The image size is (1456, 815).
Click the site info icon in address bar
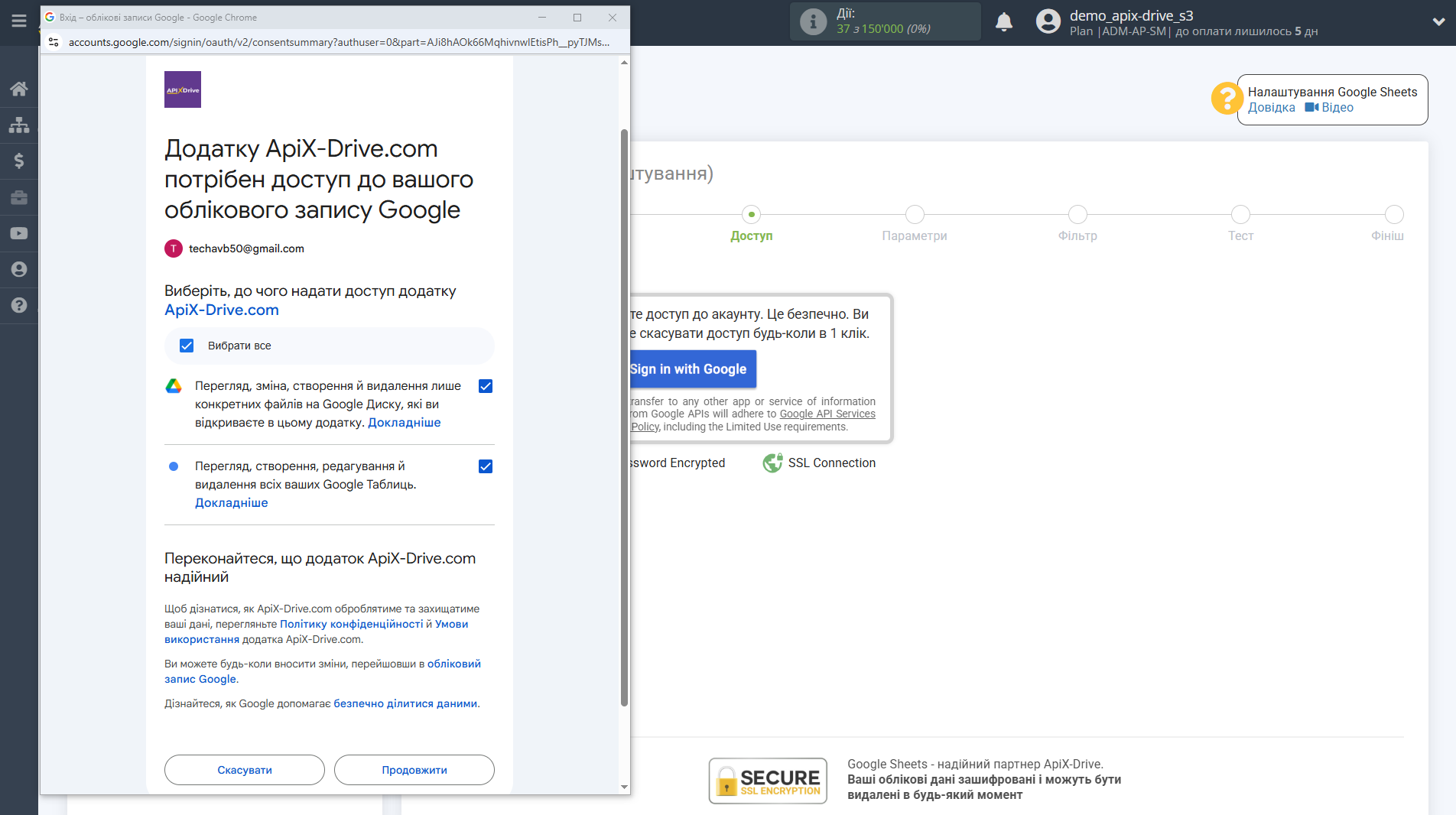click(x=54, y=42)
